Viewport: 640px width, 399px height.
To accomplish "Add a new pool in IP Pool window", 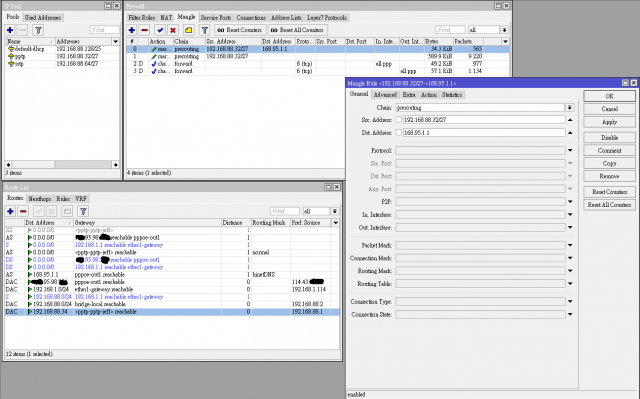I will tap(10, 30).
